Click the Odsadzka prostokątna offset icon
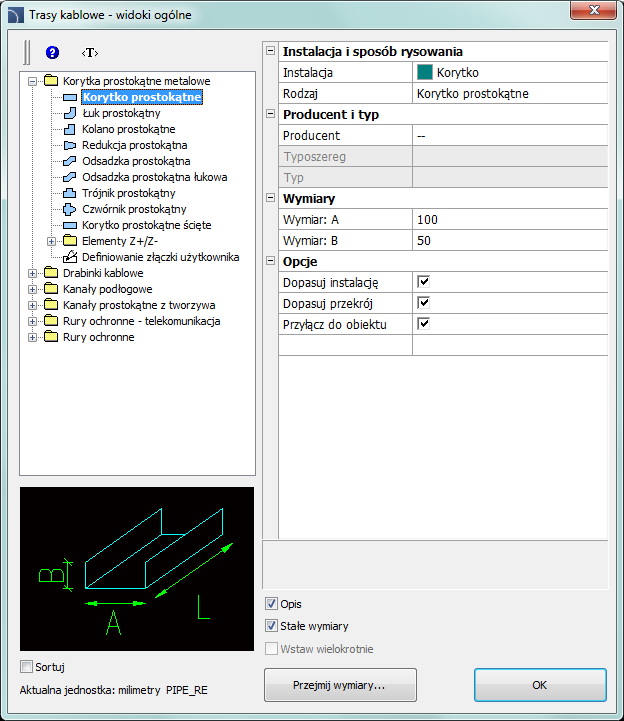This screenshot has width=624, height=721. pos(69,161)
